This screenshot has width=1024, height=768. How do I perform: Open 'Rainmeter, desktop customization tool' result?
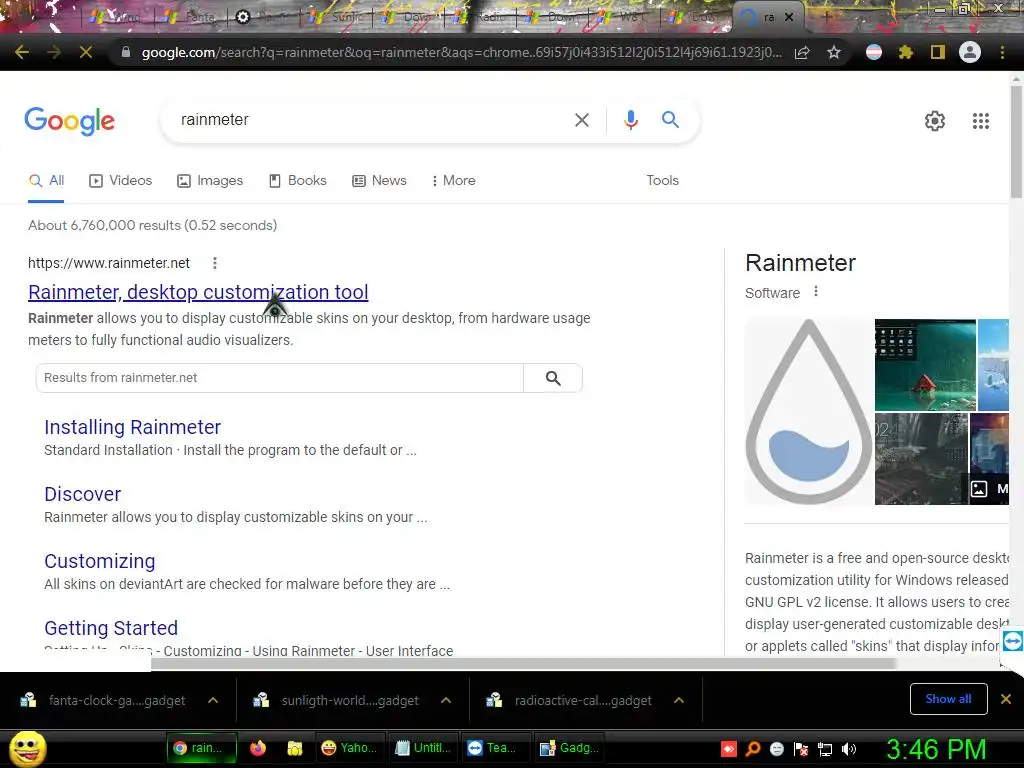tap(198, 292)
